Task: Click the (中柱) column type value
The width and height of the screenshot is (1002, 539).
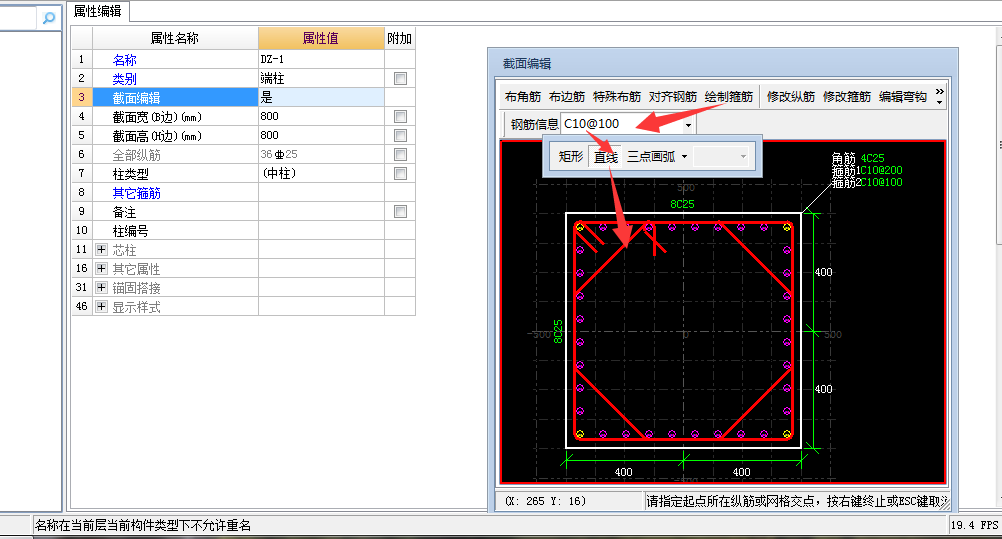Action: coord(321,173)
